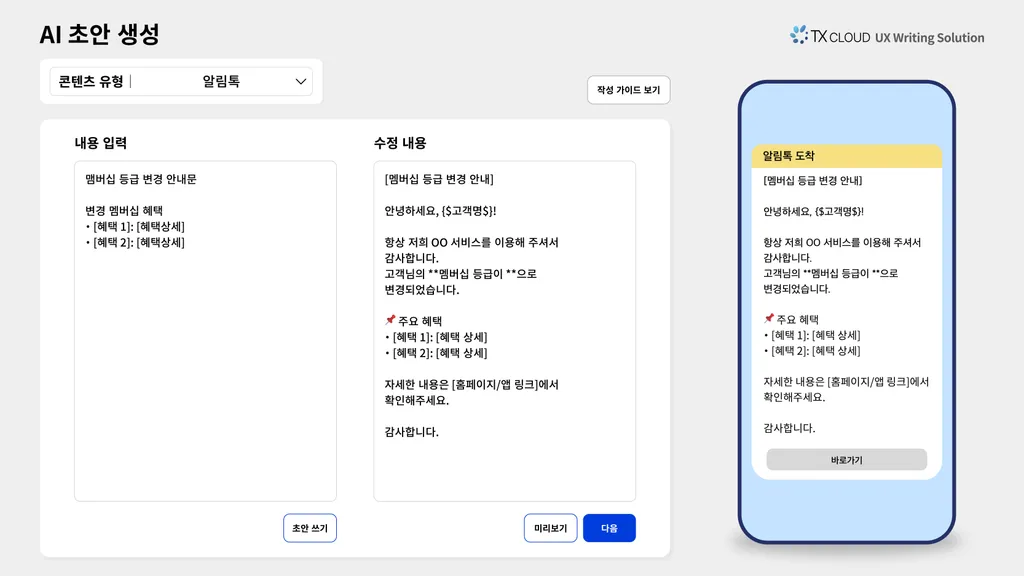The height and width of the screenshot is (576, 1024).
Task: Click the yellow 알림톡 도착 header bar
Action: tap(846, 156)
